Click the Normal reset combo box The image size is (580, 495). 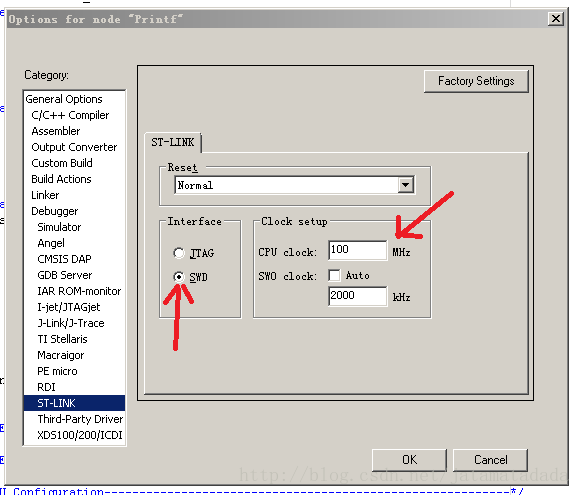[x=294, y=185]
